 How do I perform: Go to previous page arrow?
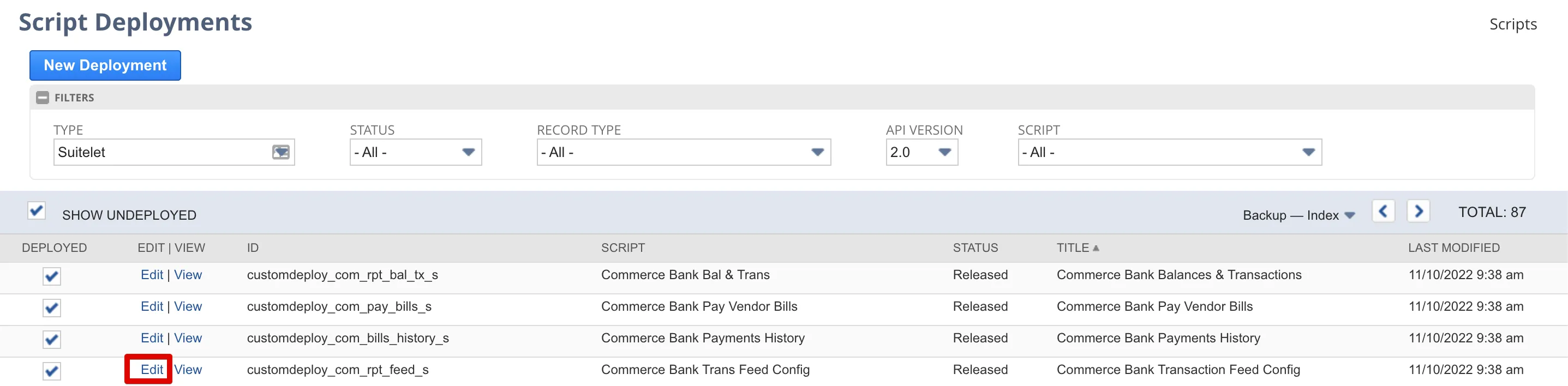pos(1383,212)
